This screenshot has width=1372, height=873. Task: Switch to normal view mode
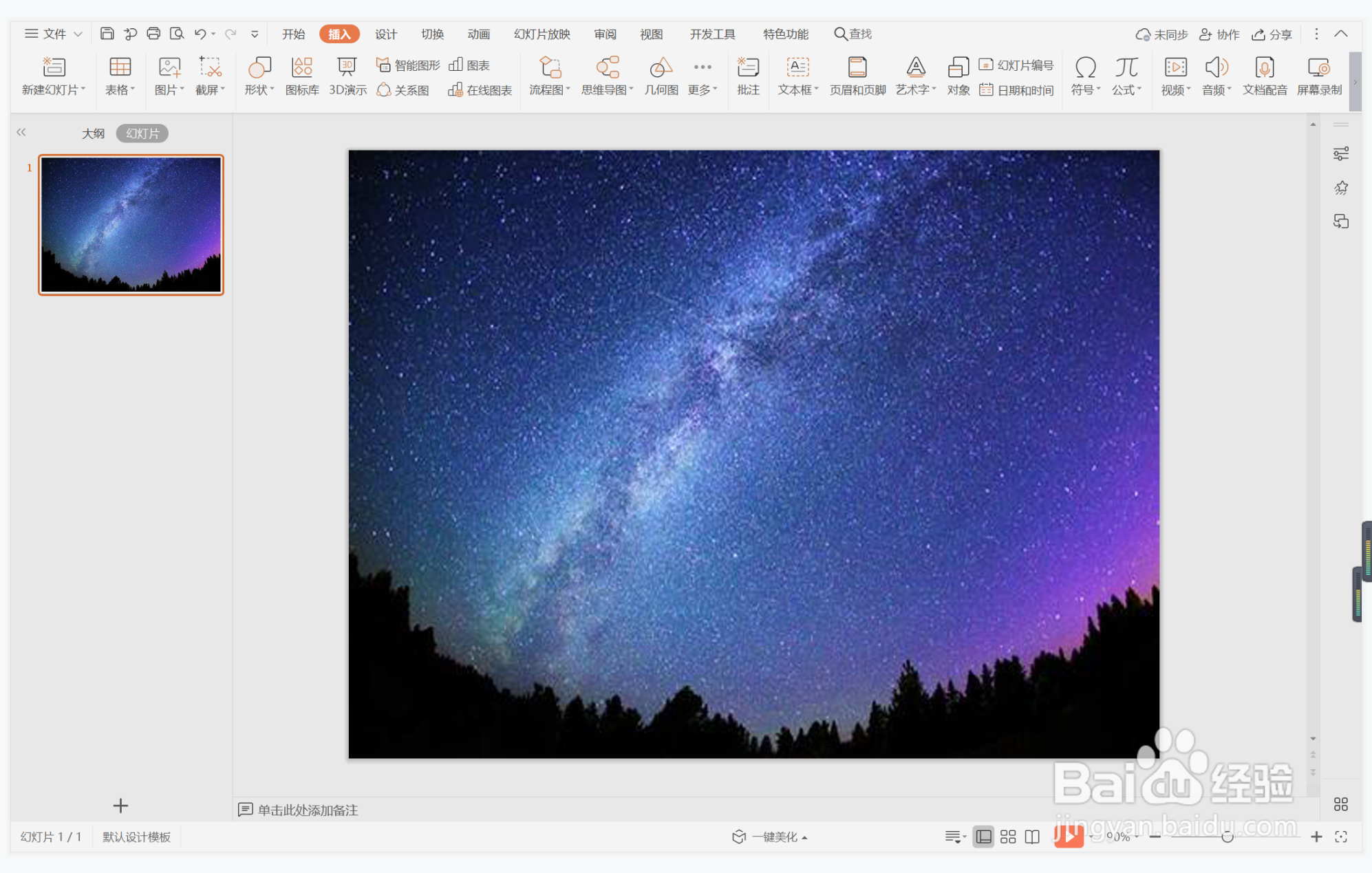click(x=984, y=837)
